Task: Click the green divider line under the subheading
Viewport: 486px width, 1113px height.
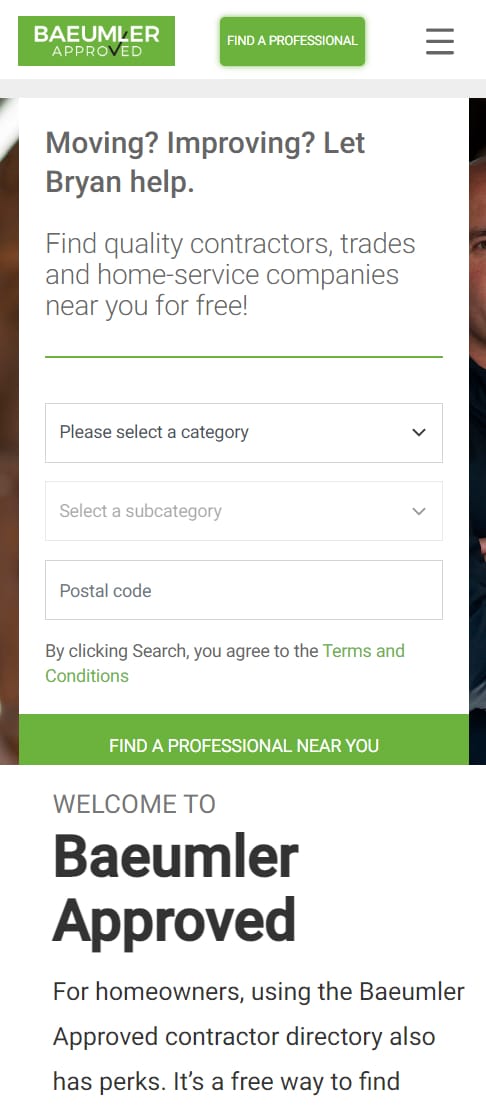Action: [243, 357]
